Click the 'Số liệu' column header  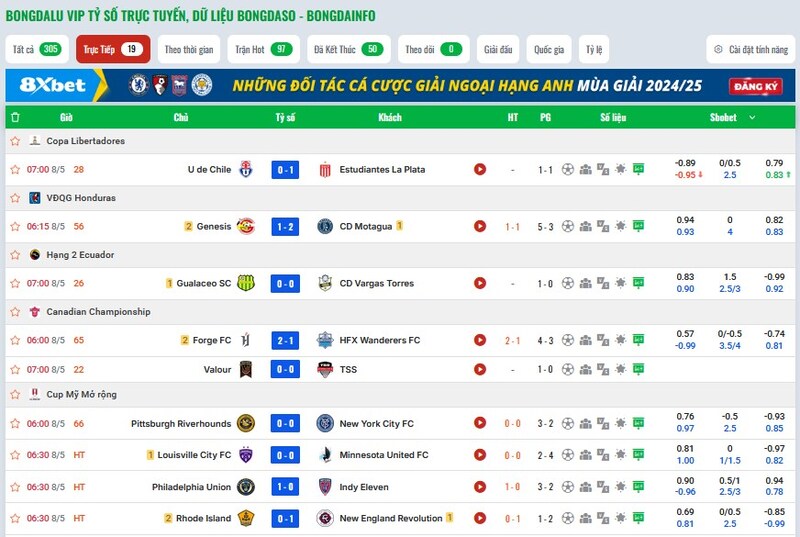pyautogui.click(x=613, y=117)
